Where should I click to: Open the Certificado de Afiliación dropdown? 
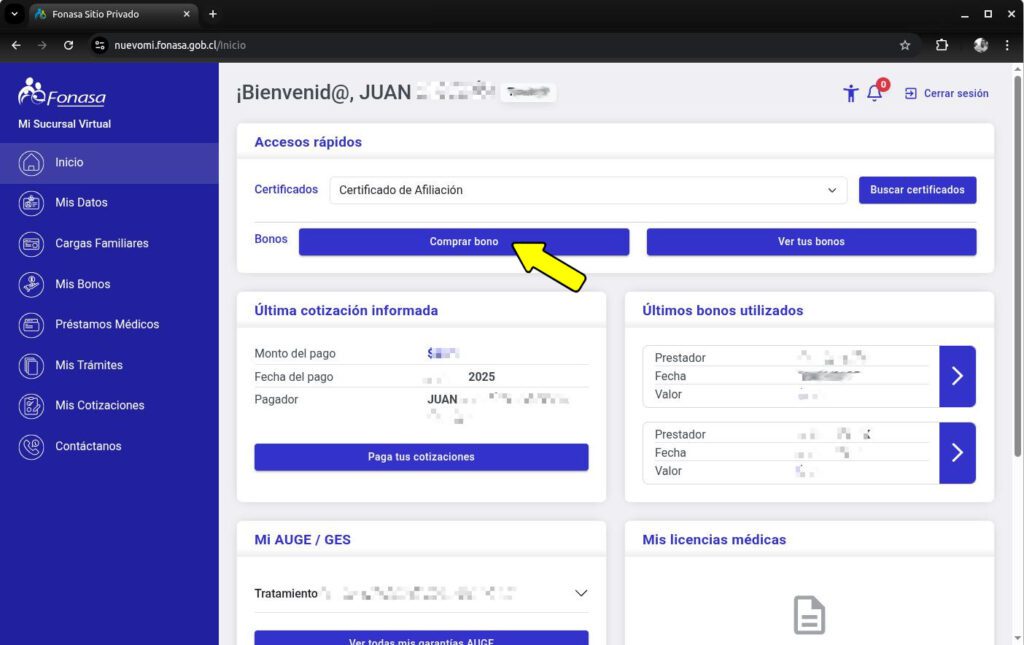(x=588, y=190)
